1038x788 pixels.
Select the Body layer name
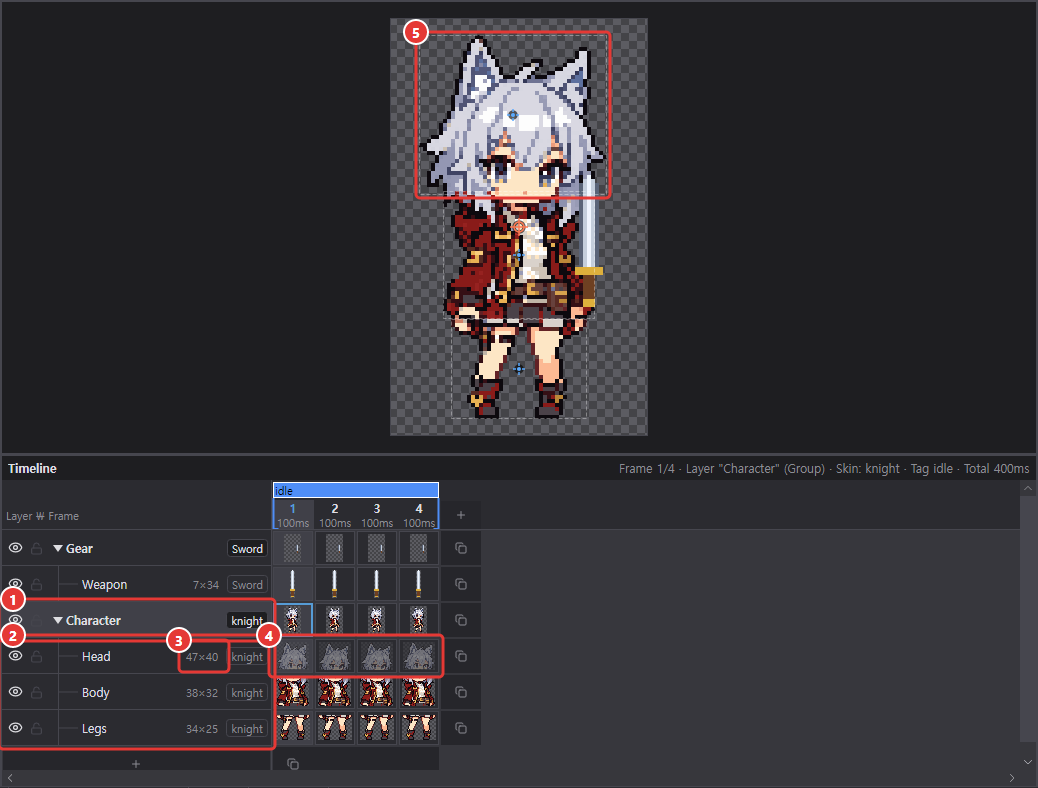point(95,693)
